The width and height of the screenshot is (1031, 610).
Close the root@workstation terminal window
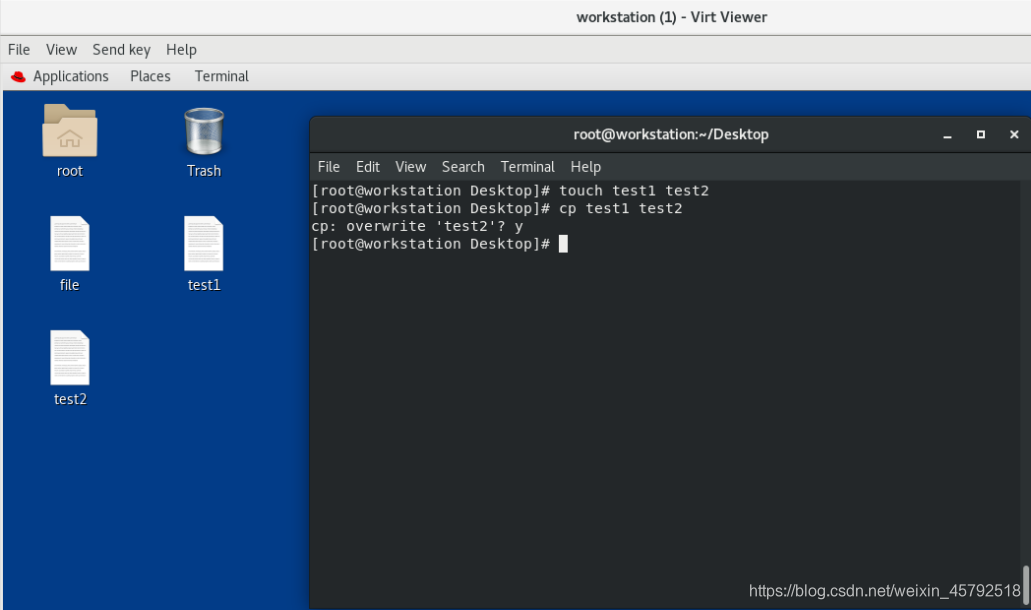pyautogui.click(x=1014, y=134)
